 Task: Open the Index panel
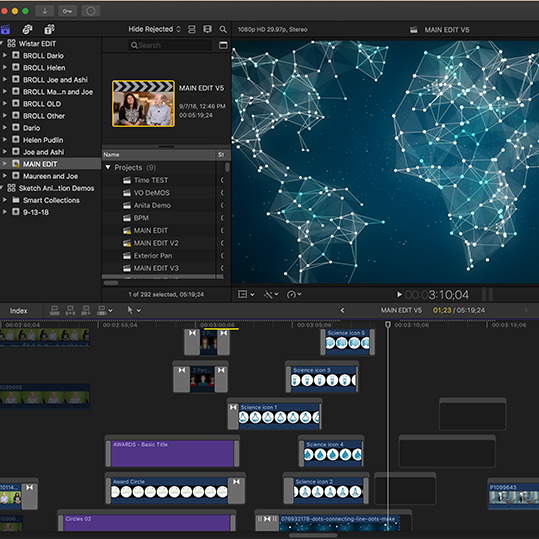coord(19,311)
